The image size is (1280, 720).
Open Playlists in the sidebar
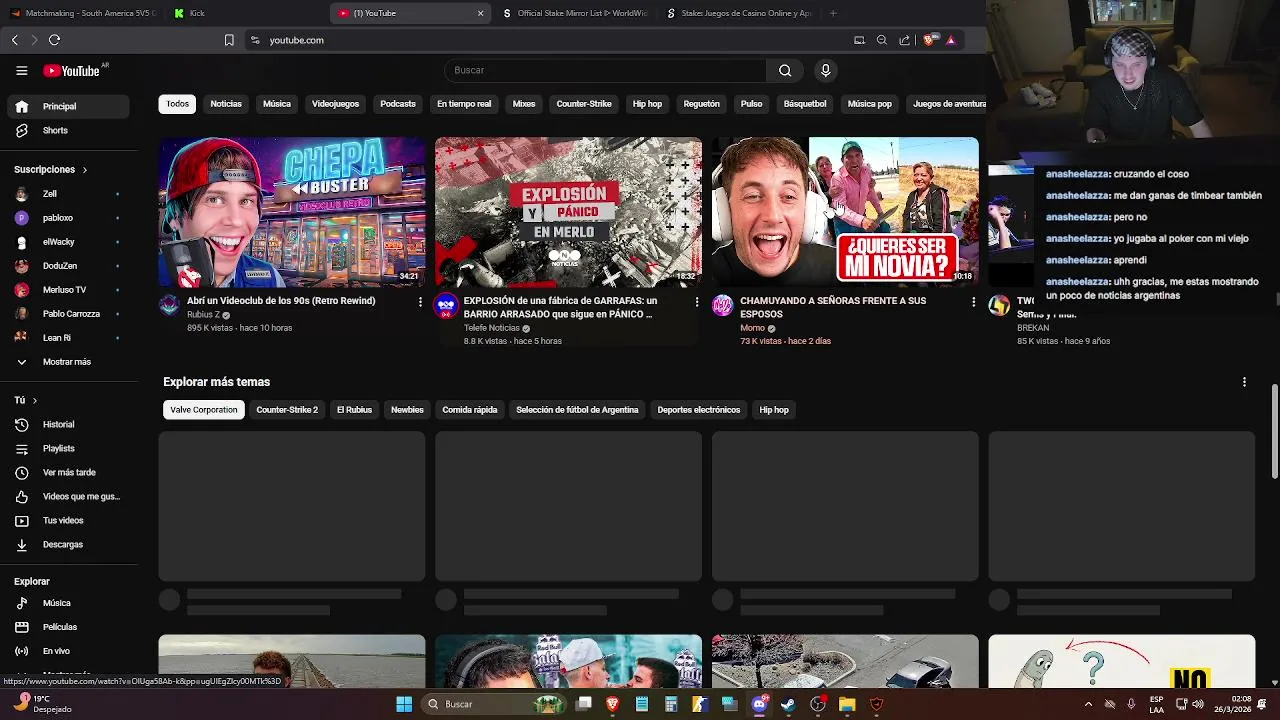tap(68, 448)
